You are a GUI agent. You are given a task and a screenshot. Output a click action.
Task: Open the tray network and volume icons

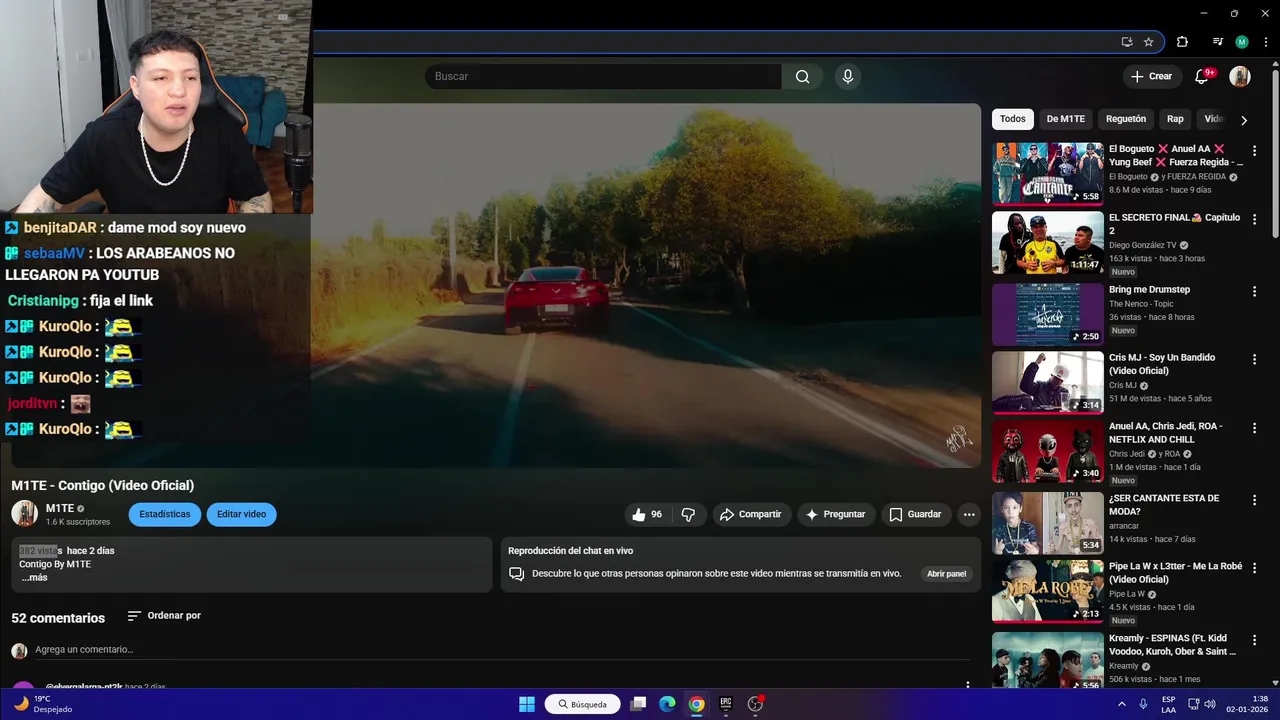point(1200,704)
